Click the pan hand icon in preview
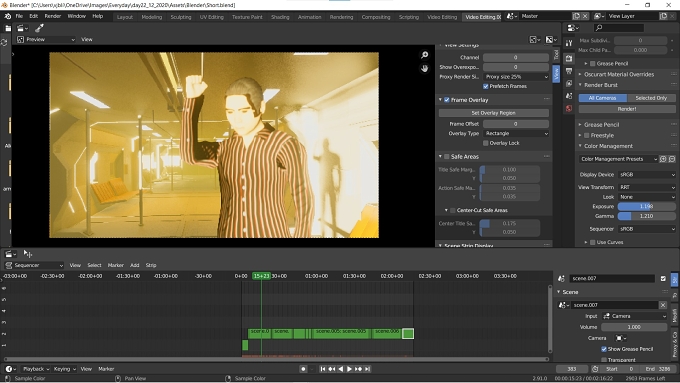This screenshot has width=680, height=383. pos(425,69)
